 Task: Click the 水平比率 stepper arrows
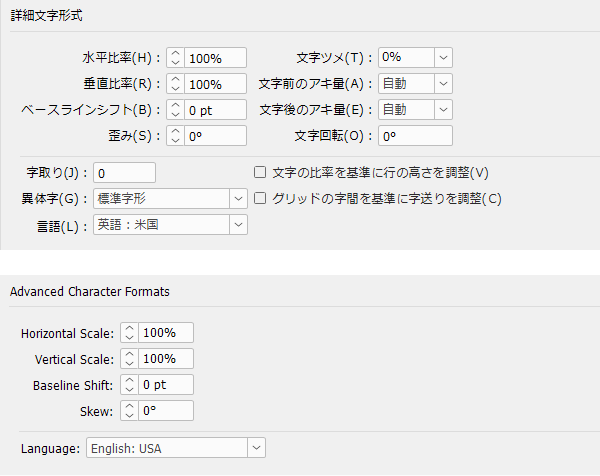coord(175,58)
